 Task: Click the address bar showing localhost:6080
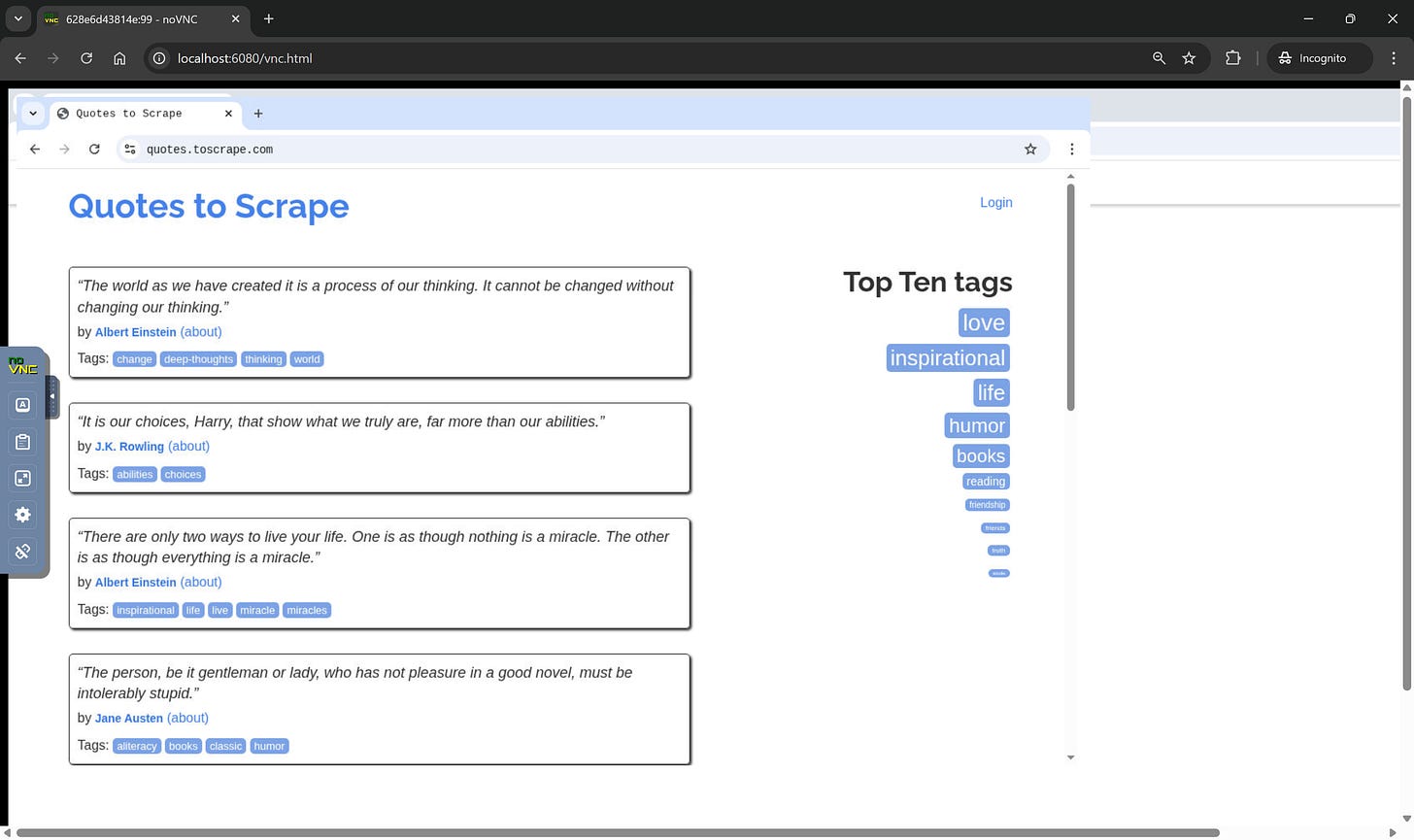point(244,58)
